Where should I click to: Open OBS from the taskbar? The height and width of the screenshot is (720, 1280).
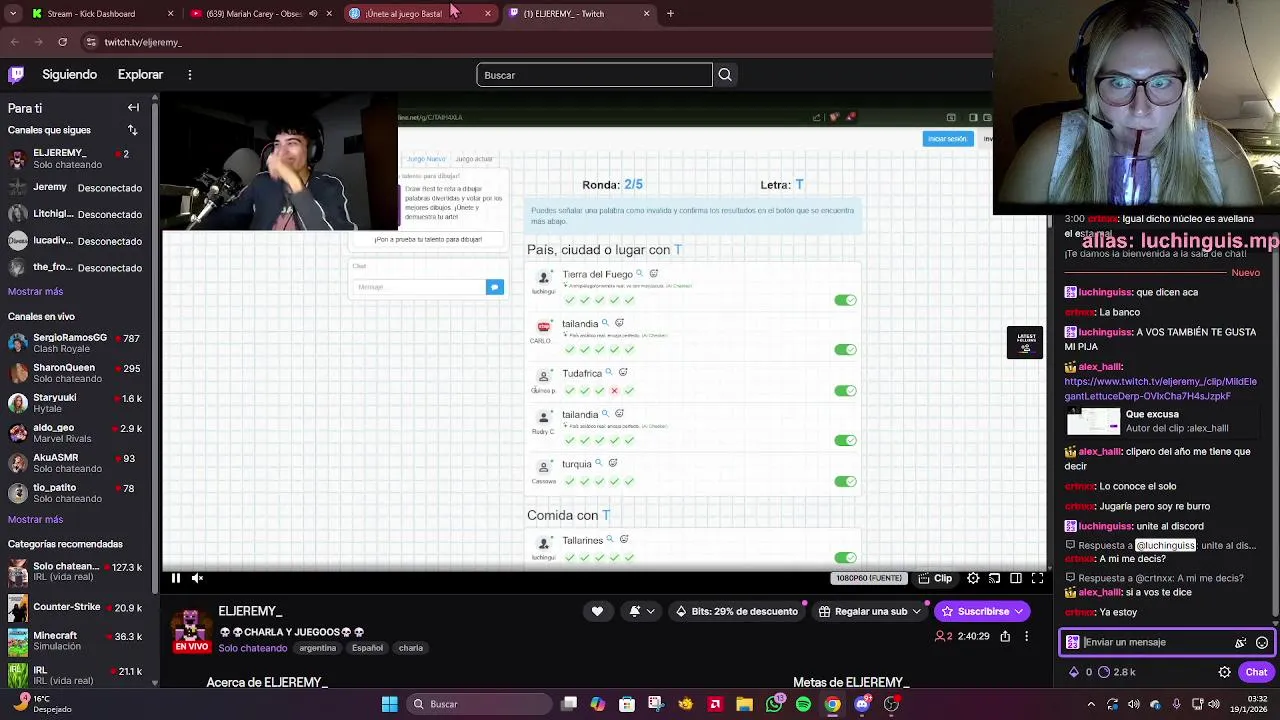(891, 704)
